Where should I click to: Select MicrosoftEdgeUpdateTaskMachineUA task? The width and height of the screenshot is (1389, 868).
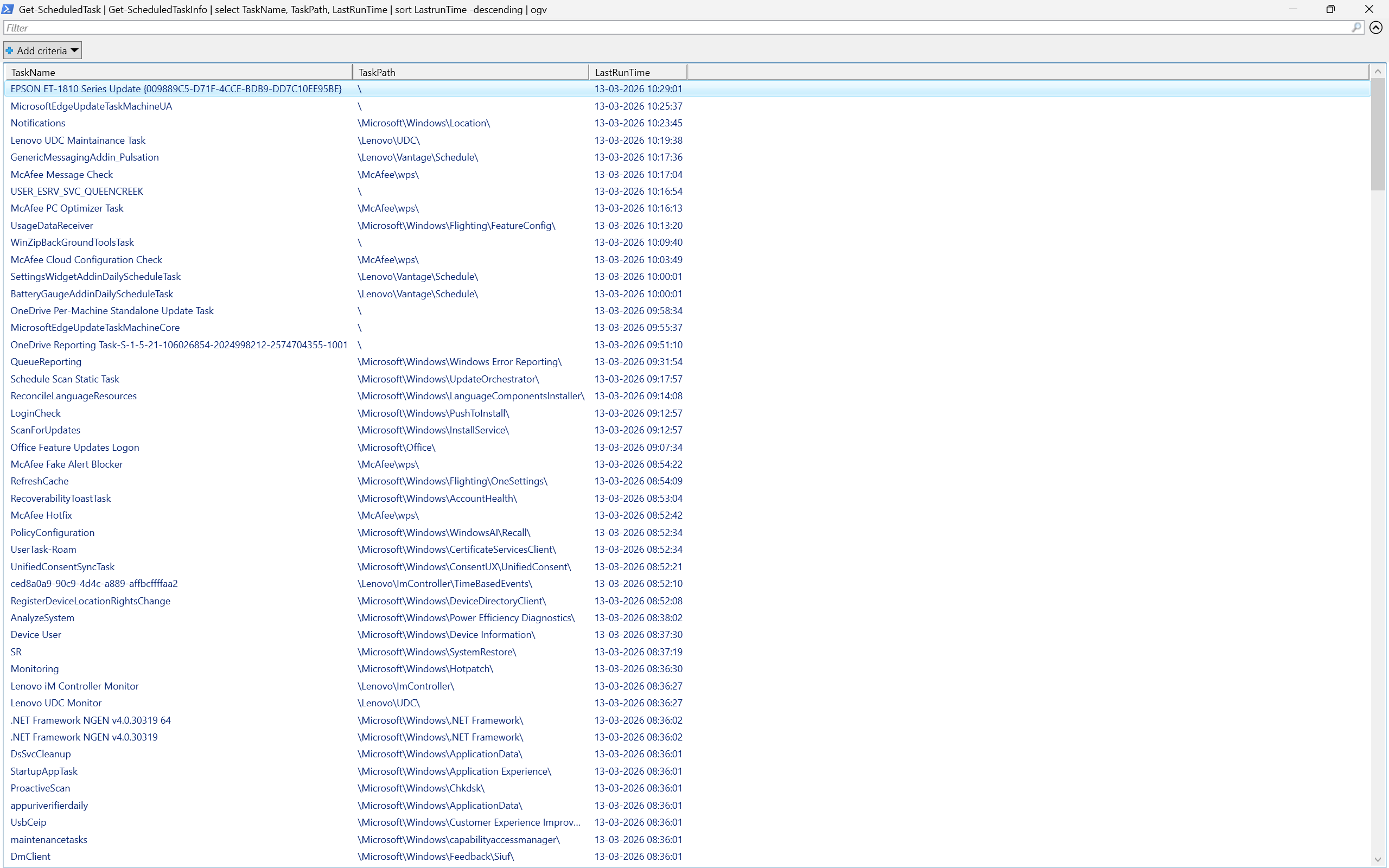[687, 106]
